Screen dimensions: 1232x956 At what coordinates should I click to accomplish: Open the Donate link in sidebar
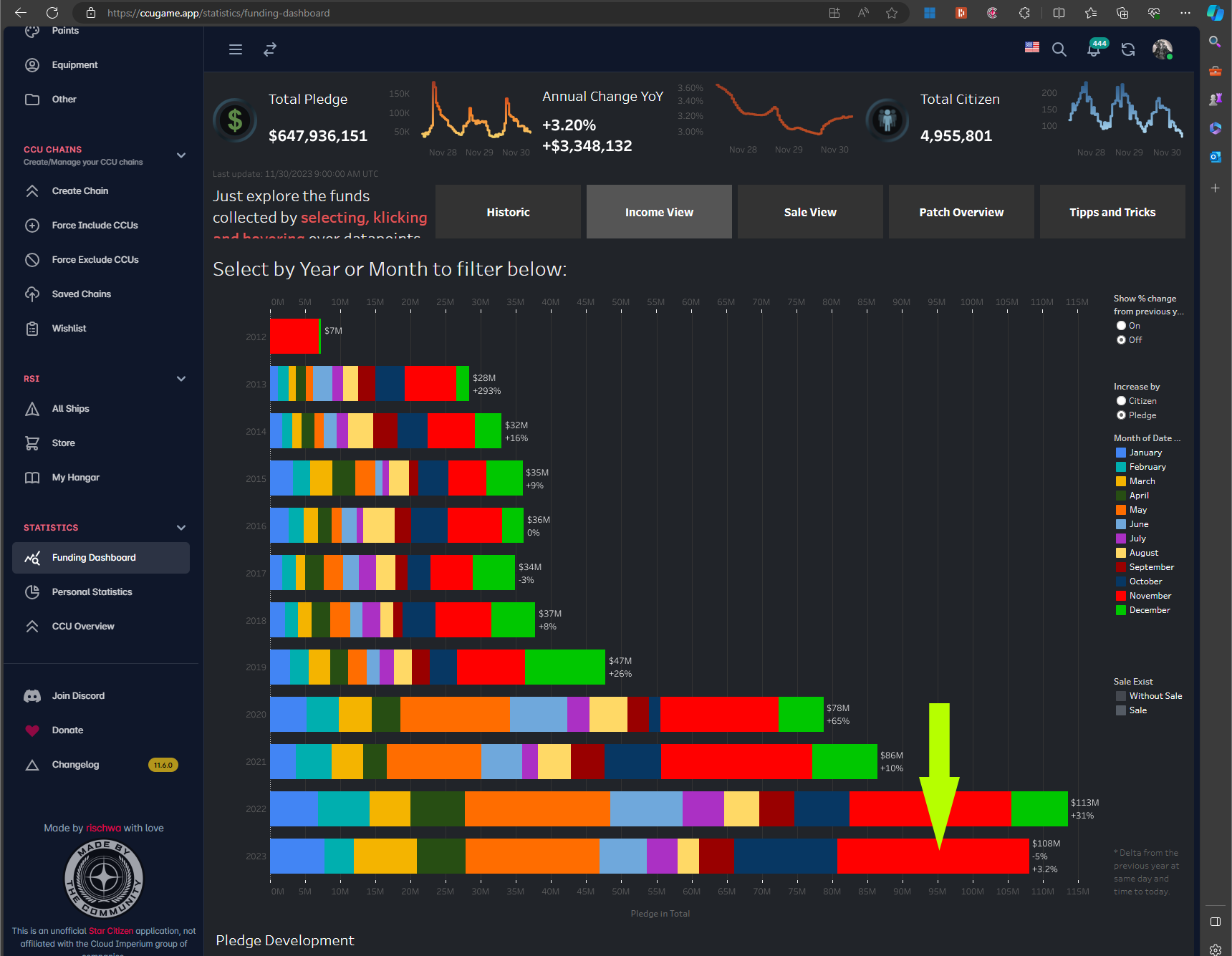(x=67, y=730)
